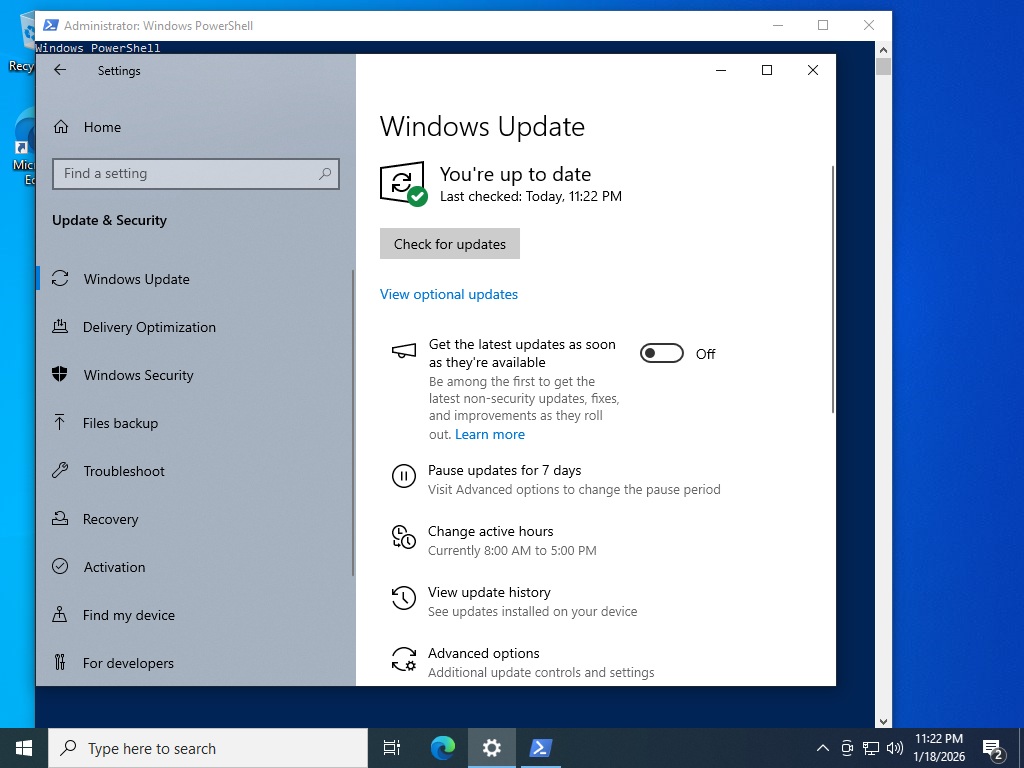The width and height of the screenshot is (1024, 768).
Task: Open PowerShell from the taskbar
Action: 540,748
